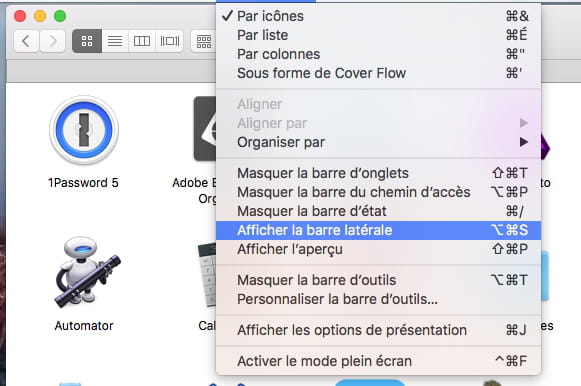Switch to list view in toolbar
This screenshot has height=386, width=581.
pyautogui.click(x=115, y=41)
